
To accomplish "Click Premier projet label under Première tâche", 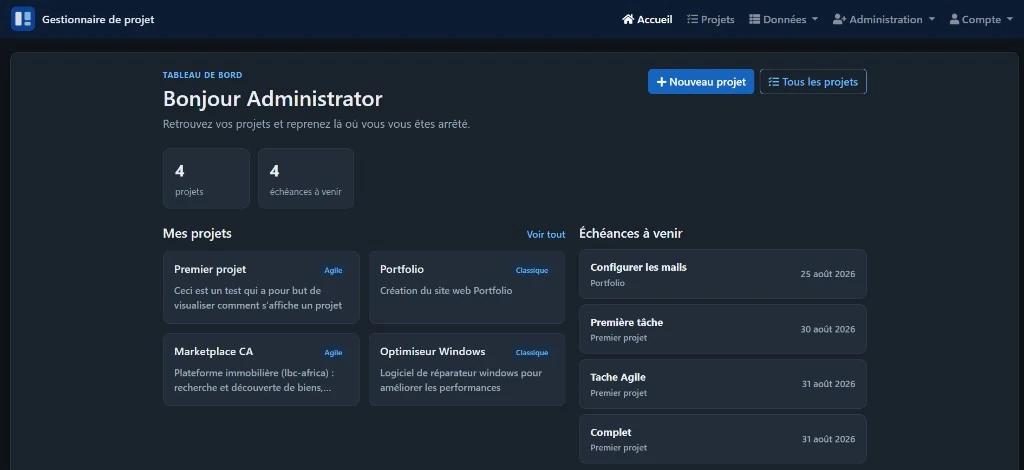I will point(618,338).
